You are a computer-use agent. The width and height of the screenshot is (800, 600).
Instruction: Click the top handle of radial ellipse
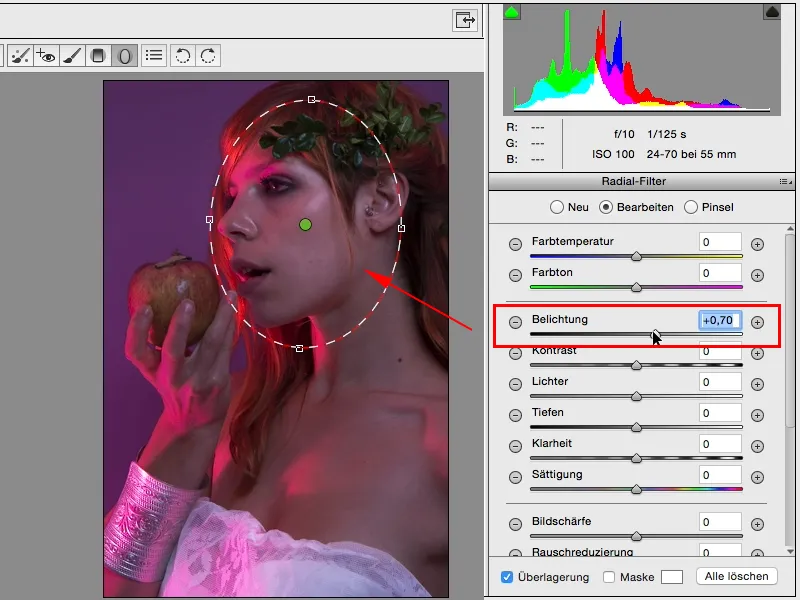click(x=312, y=99)
